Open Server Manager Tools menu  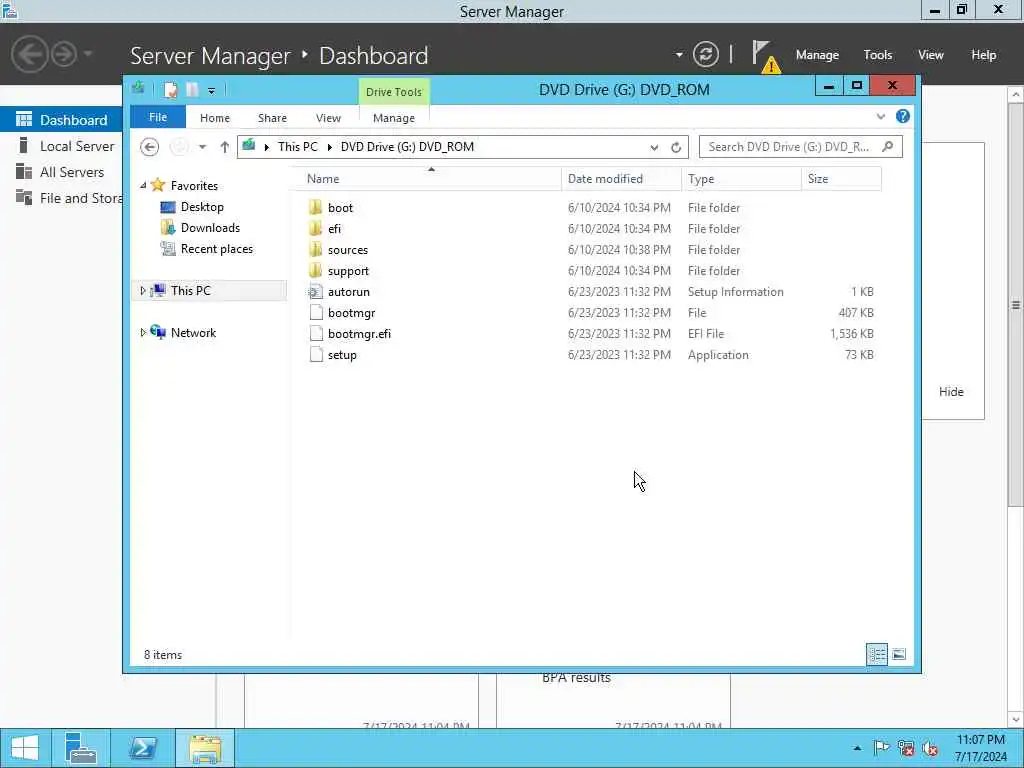pos(878,55)
